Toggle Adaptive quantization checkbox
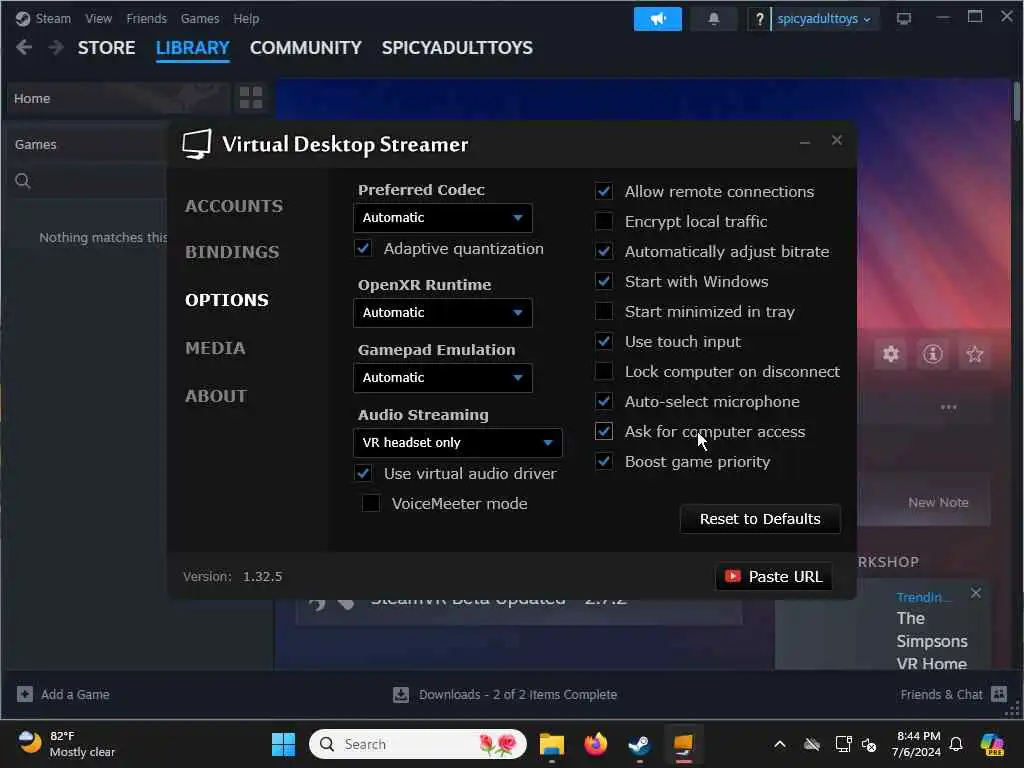 click(x=363, y=249)
